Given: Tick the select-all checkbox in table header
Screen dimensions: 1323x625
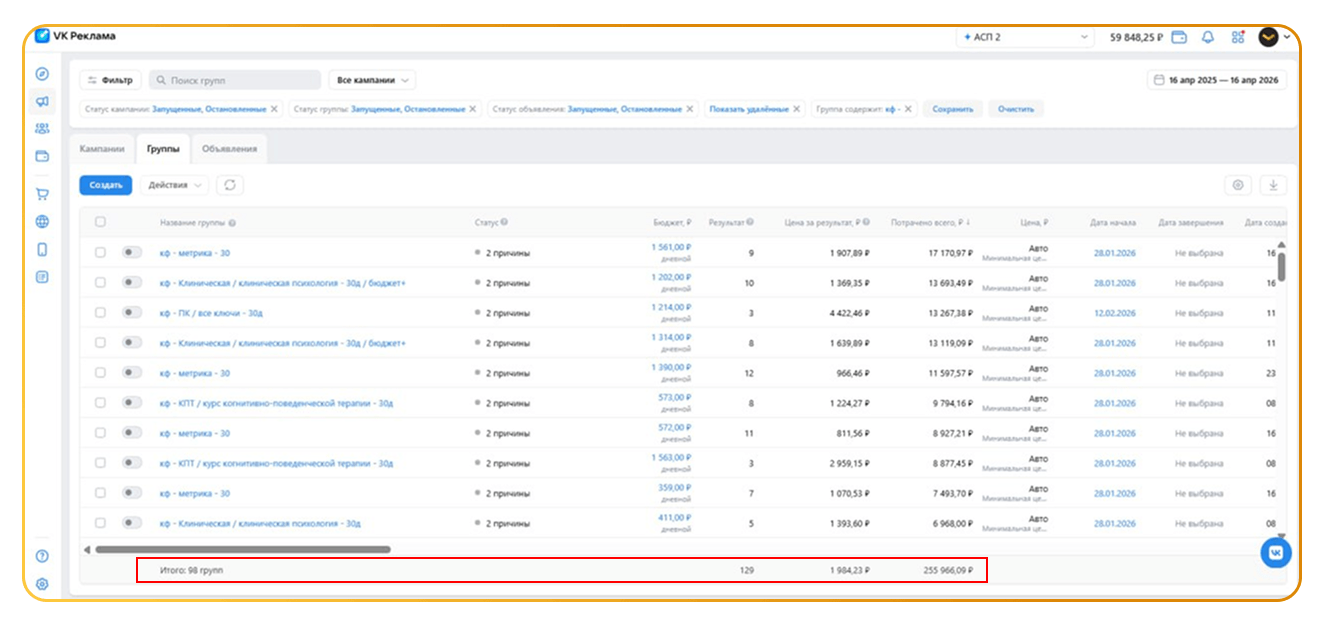Looking at the screenshot, I should (100, 222).
